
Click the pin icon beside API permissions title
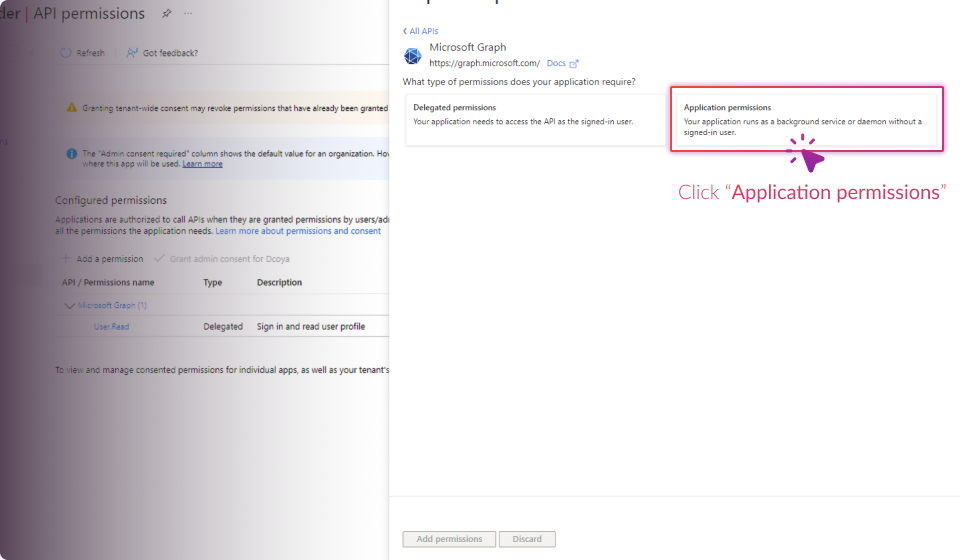166,14
